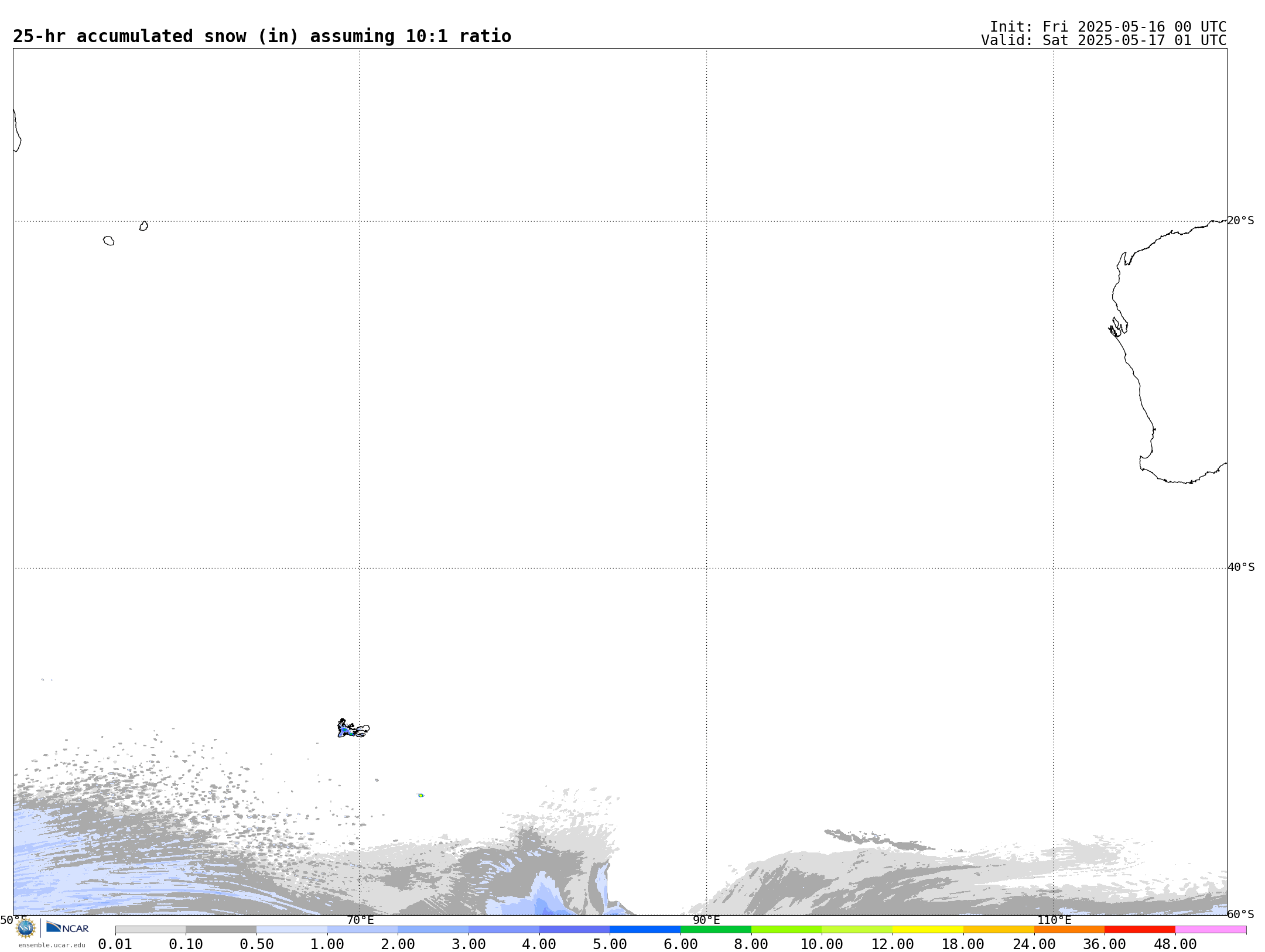
Task: Click the NSF logo icon
Action: pos(26,928)
